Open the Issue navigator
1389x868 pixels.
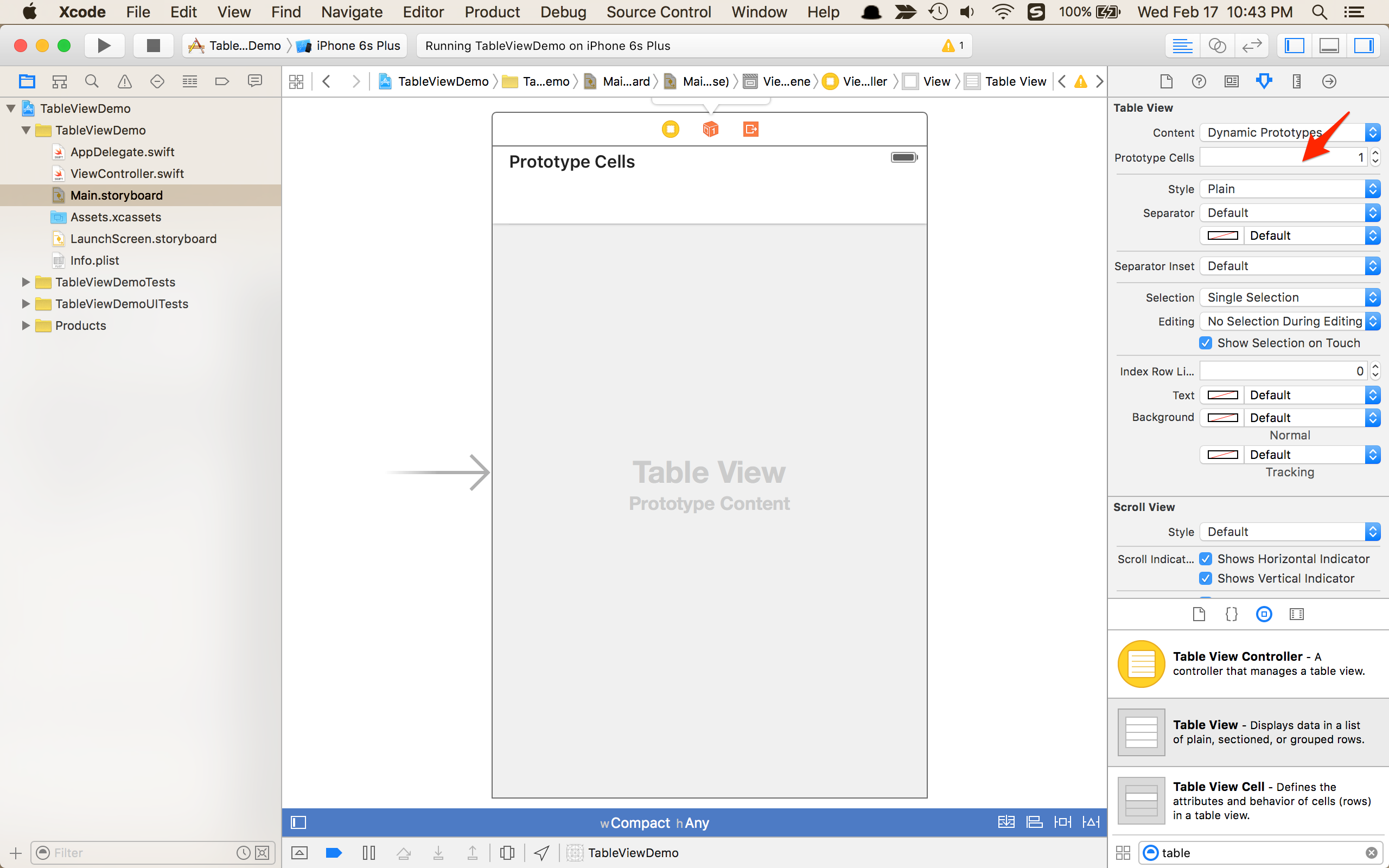click(x=125, y=81)
